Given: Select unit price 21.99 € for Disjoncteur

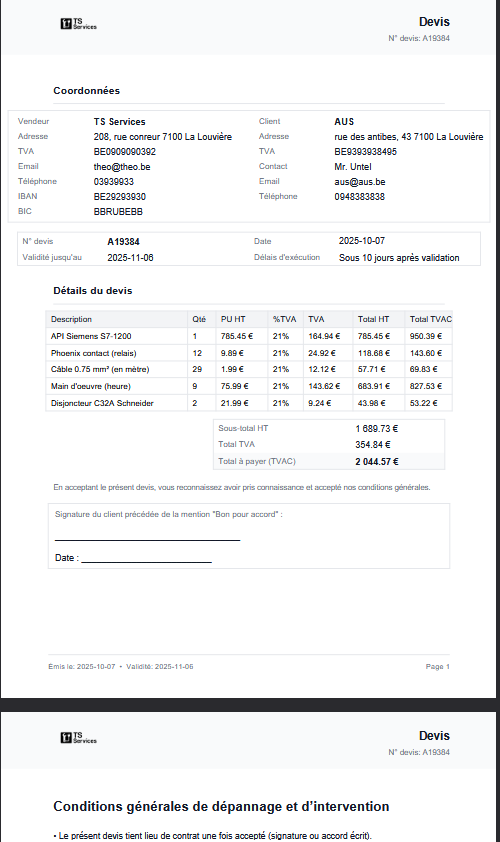Looking at the screenshot, I should pyautogui.click(x=235, y=403).
